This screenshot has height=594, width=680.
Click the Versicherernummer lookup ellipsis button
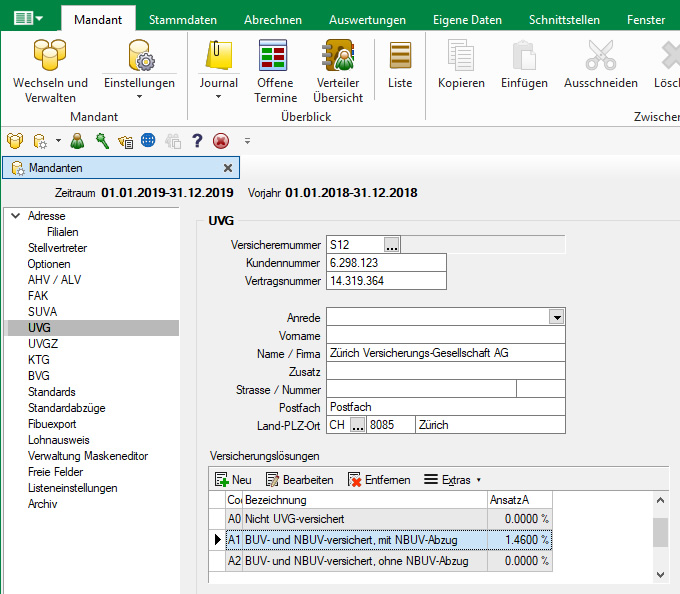391,244
